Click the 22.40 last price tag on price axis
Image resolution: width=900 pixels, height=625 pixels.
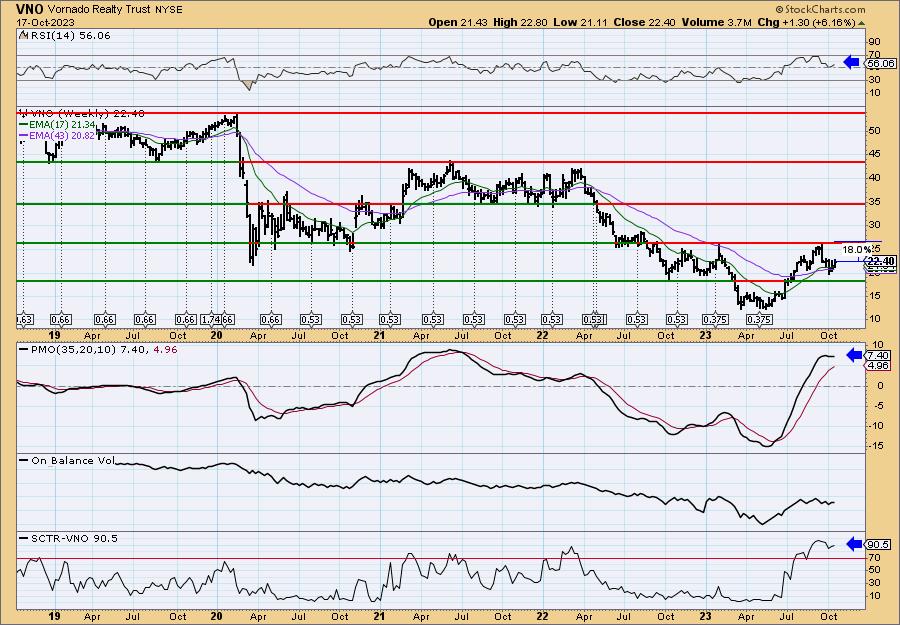tap(882, 262)
